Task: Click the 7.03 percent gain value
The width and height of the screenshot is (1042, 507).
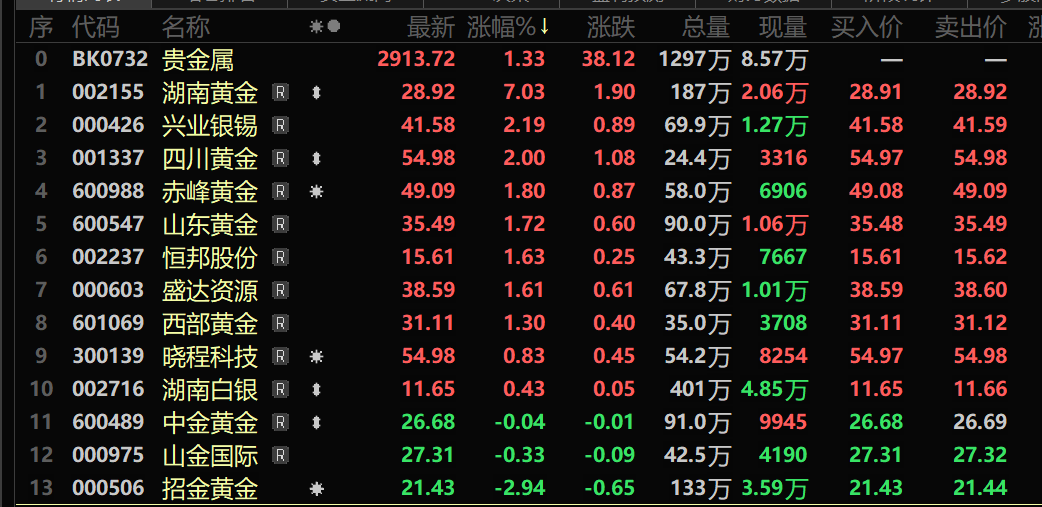Action: click(524, 92)
